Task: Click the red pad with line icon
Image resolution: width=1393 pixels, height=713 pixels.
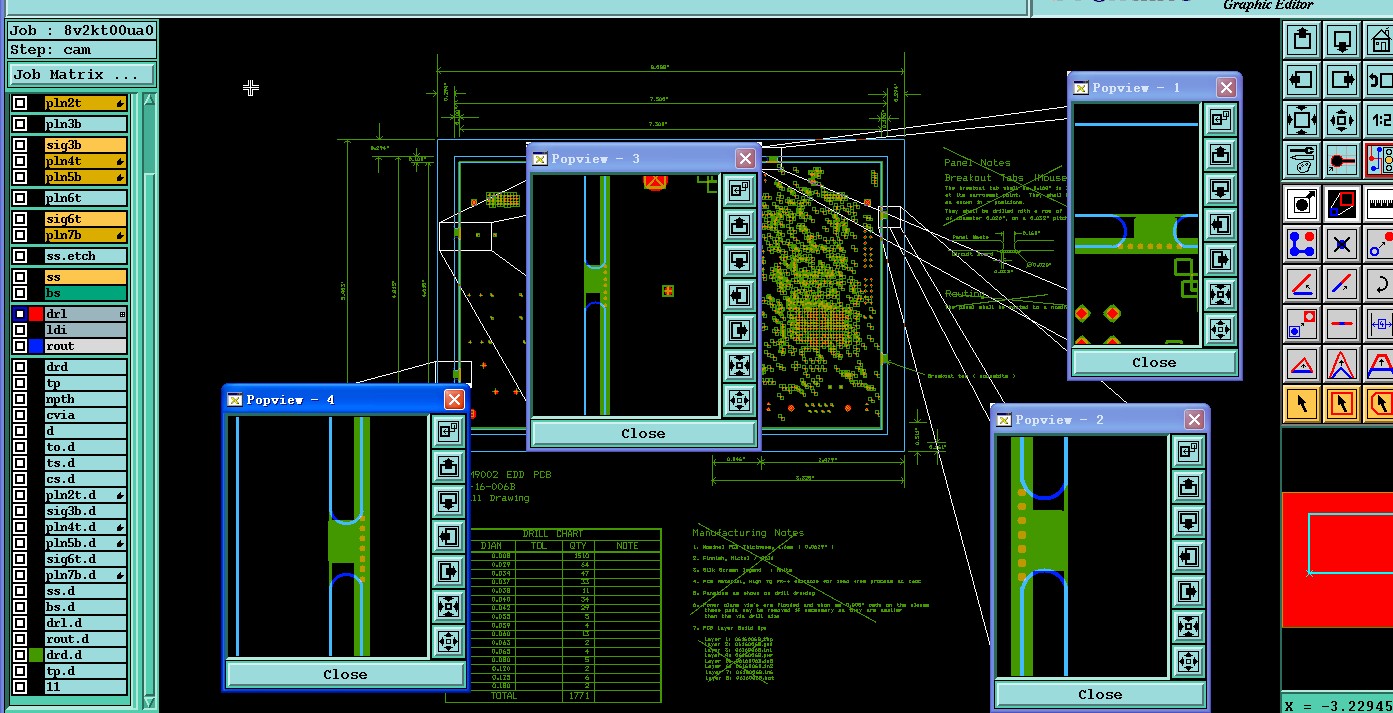Action: click(1342, 159)
